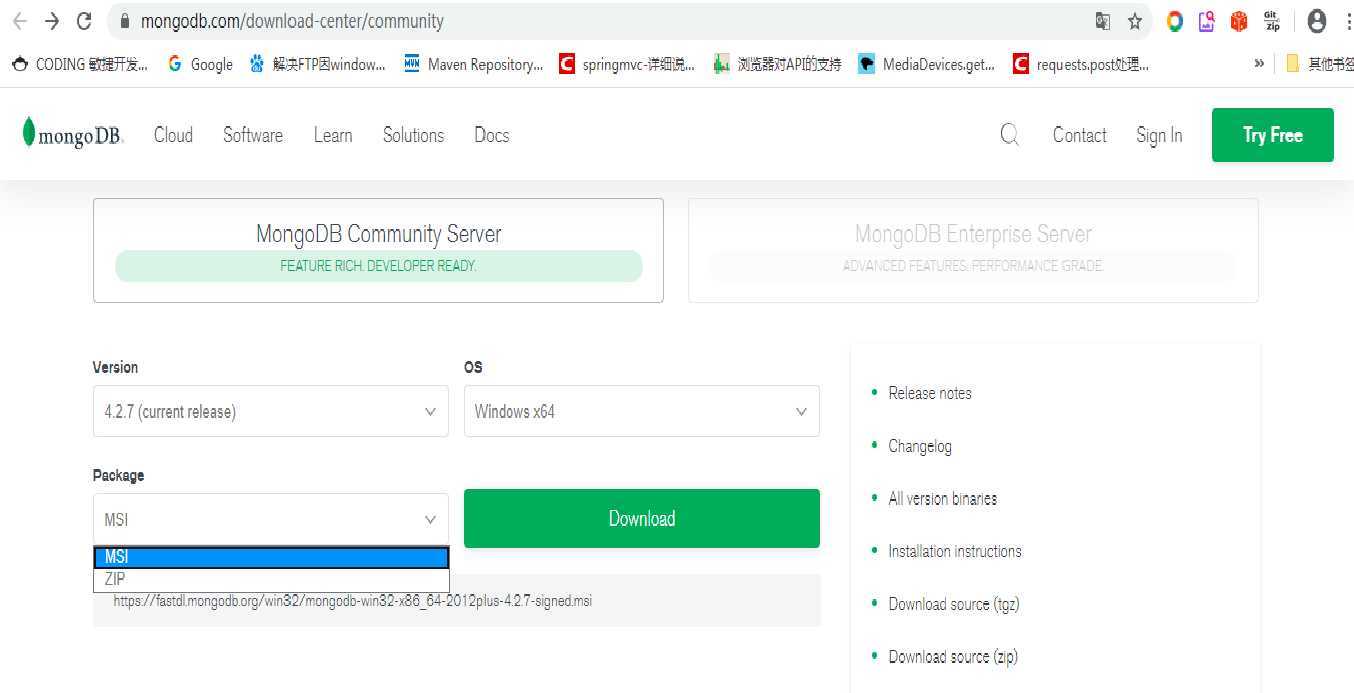Open the OS dropdown showing Windows x64
The image size is (1354, 693).
pyautogui.click(x=642, y=411)
